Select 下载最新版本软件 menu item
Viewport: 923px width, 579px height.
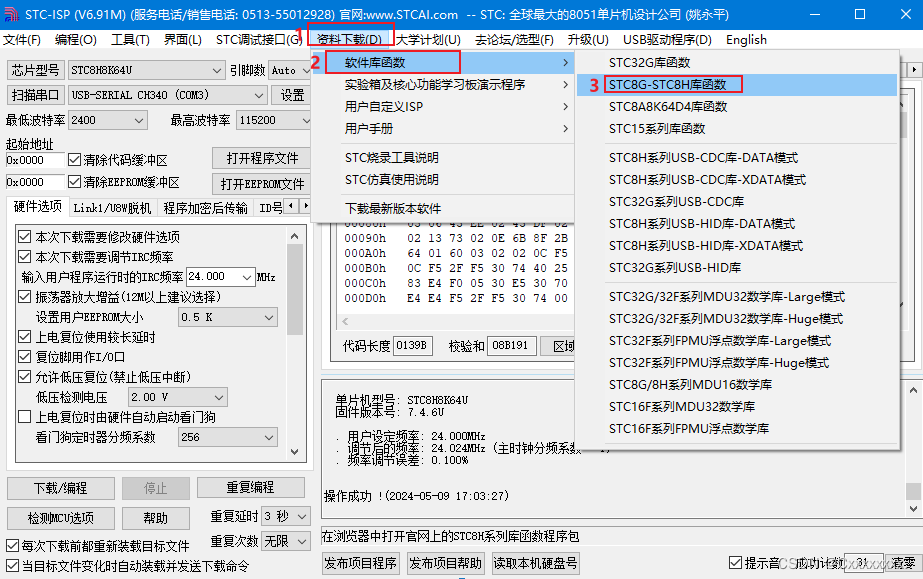[443, 208]
